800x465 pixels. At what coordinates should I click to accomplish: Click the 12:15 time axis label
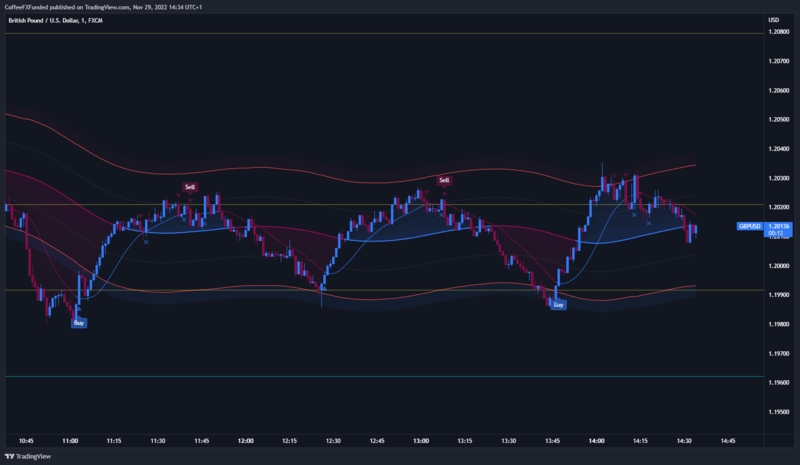click(x=289, y=441)
